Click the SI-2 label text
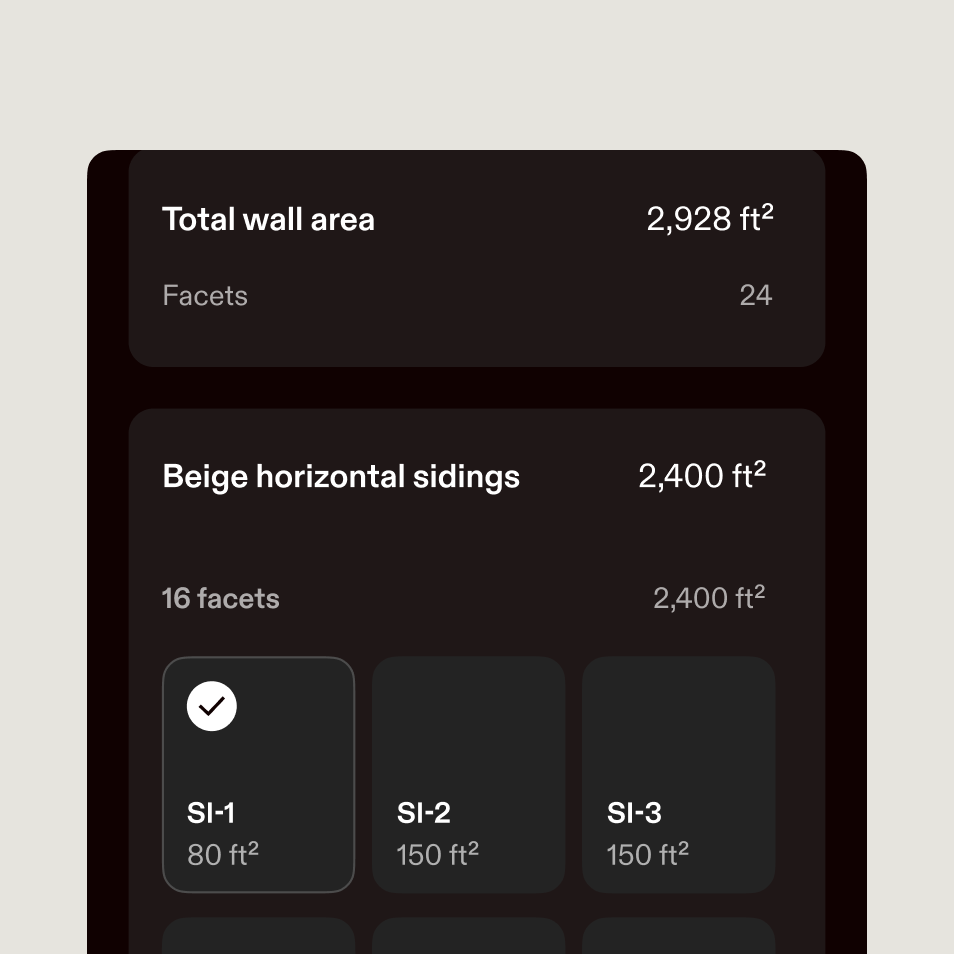The width and height of the screenshot is (954, 954). point(423,813)
